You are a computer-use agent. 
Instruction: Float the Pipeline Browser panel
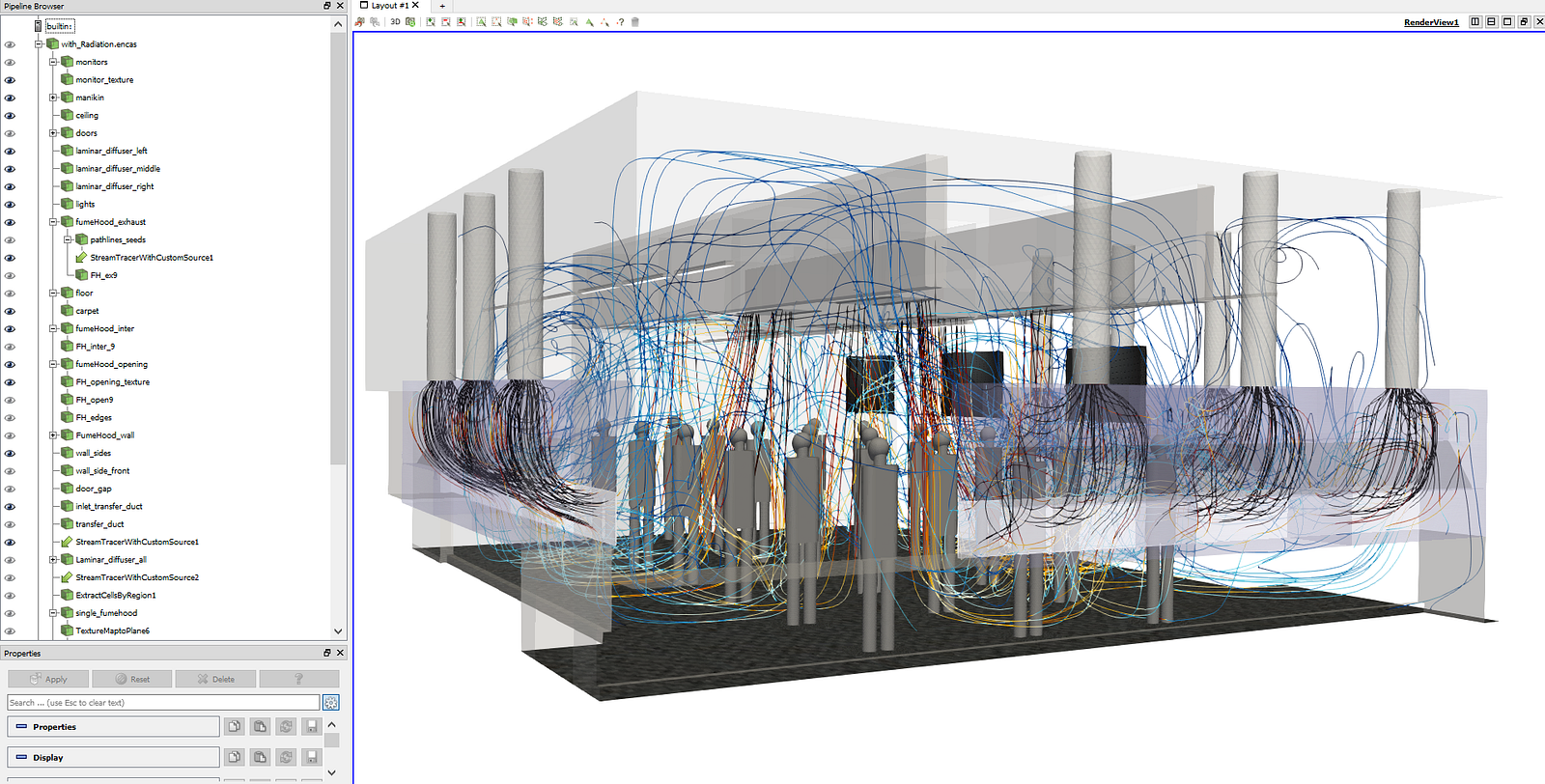click(327, 6)
